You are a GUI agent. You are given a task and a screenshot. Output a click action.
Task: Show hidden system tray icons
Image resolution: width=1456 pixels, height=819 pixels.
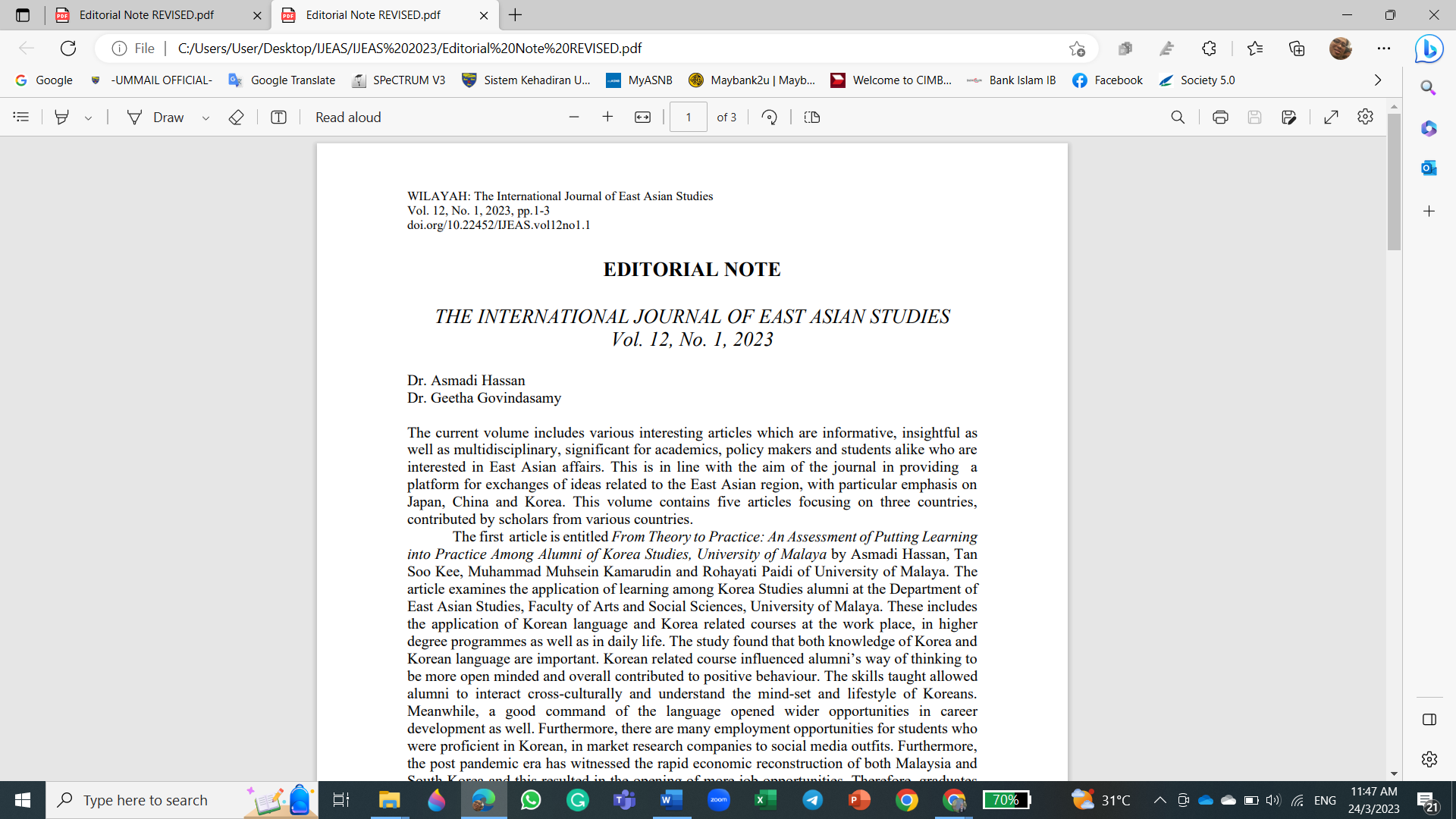point(1160,800)
